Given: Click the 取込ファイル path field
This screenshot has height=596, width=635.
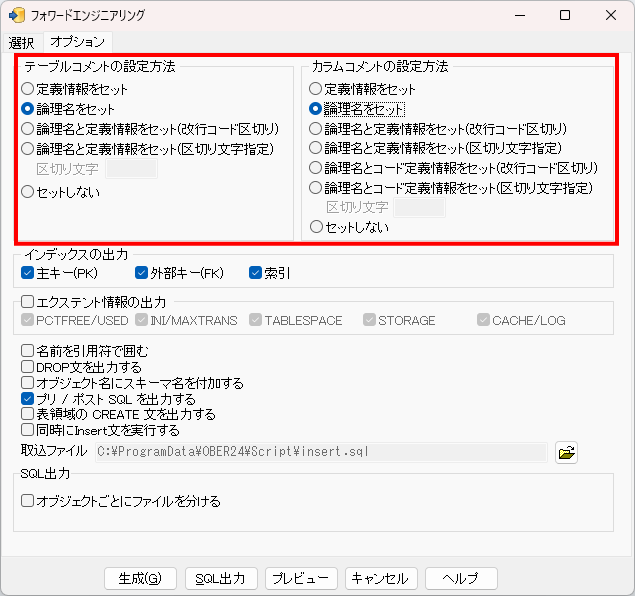Looking at the screenshot, I should (x=322, y=452).
